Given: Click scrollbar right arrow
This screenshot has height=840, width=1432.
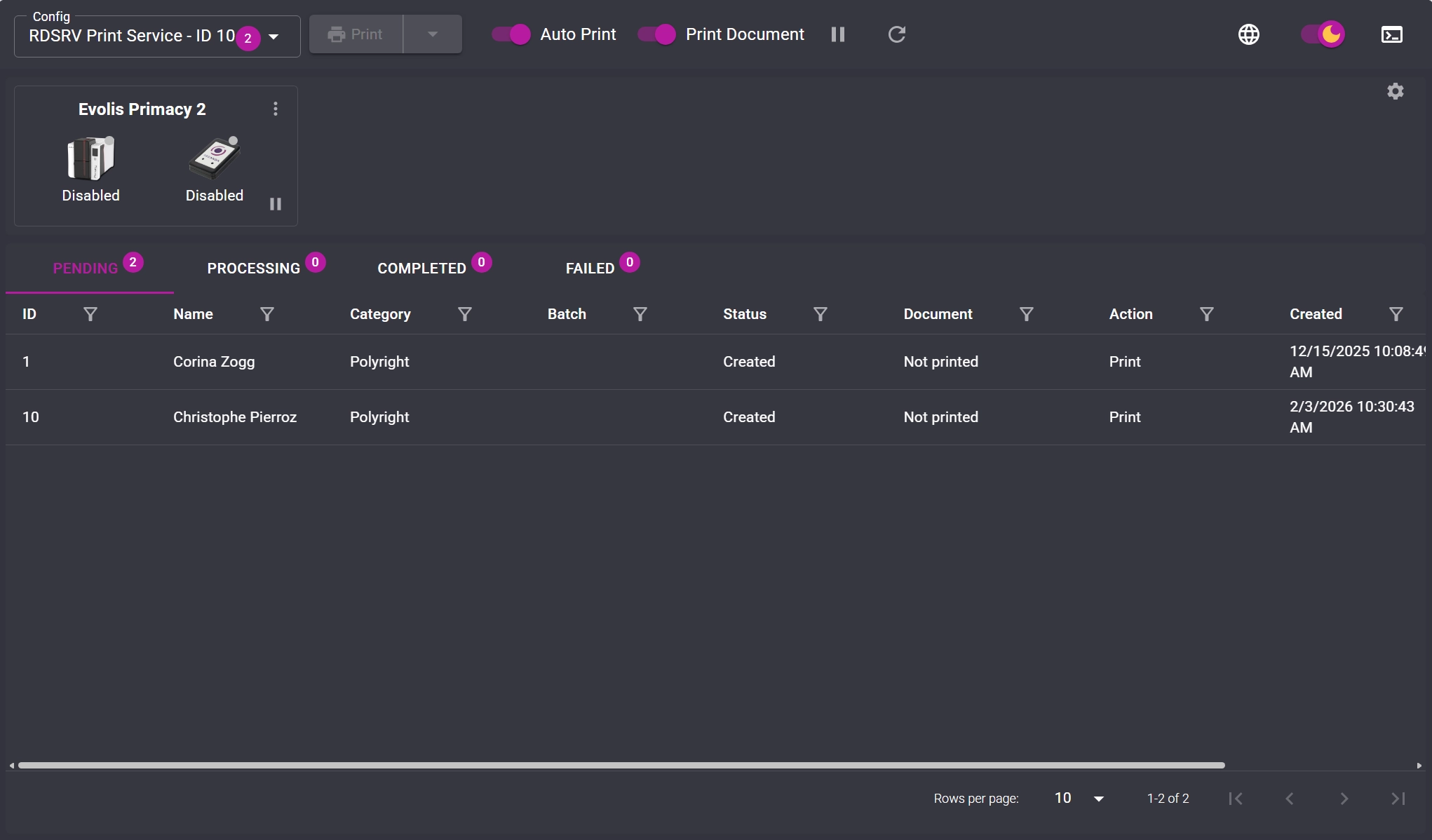Looking at the screenshot, I should click(x=1419, y=766).
